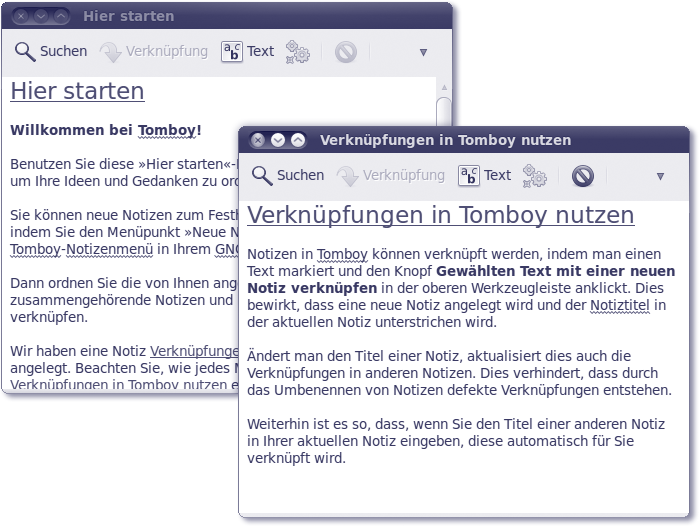Minimize the Verknüpfungen in Tomboy nutzen window
This screenshot has width=699, height=526.
(x=278, y=141)
